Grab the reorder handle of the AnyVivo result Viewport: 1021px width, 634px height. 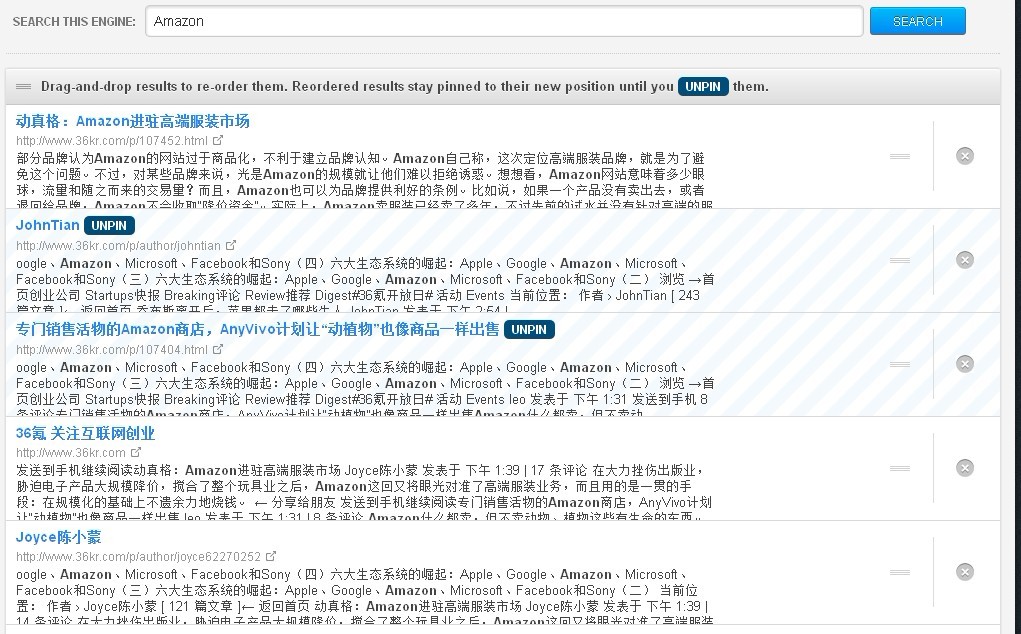pos(900,365)
